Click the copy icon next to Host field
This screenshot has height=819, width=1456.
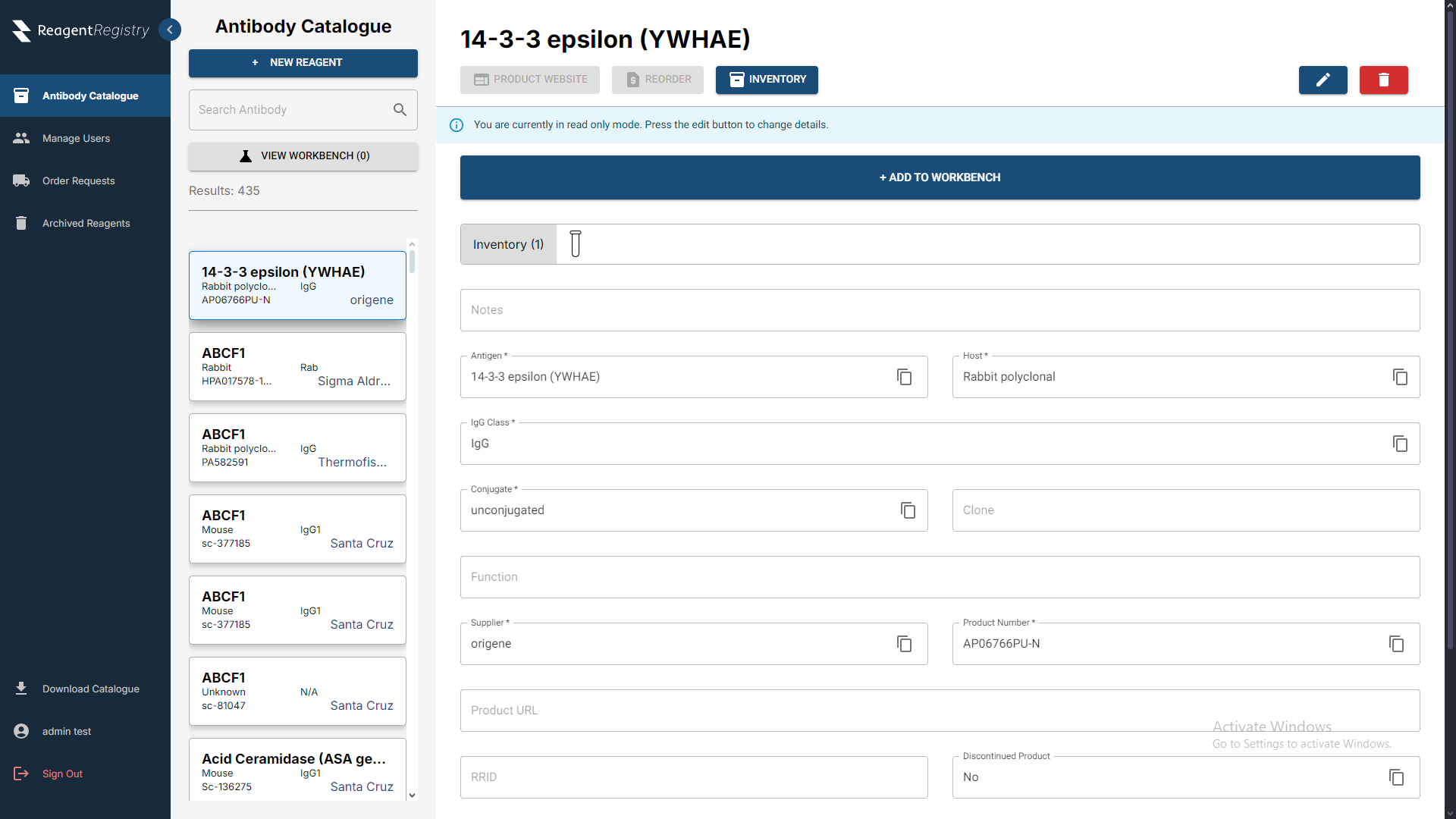[1398, 377]
